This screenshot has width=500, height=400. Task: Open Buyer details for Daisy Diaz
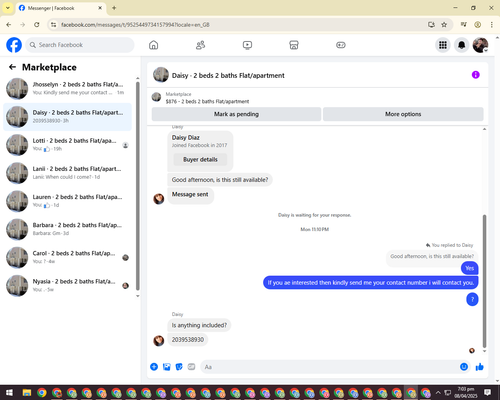coord(200,159)
